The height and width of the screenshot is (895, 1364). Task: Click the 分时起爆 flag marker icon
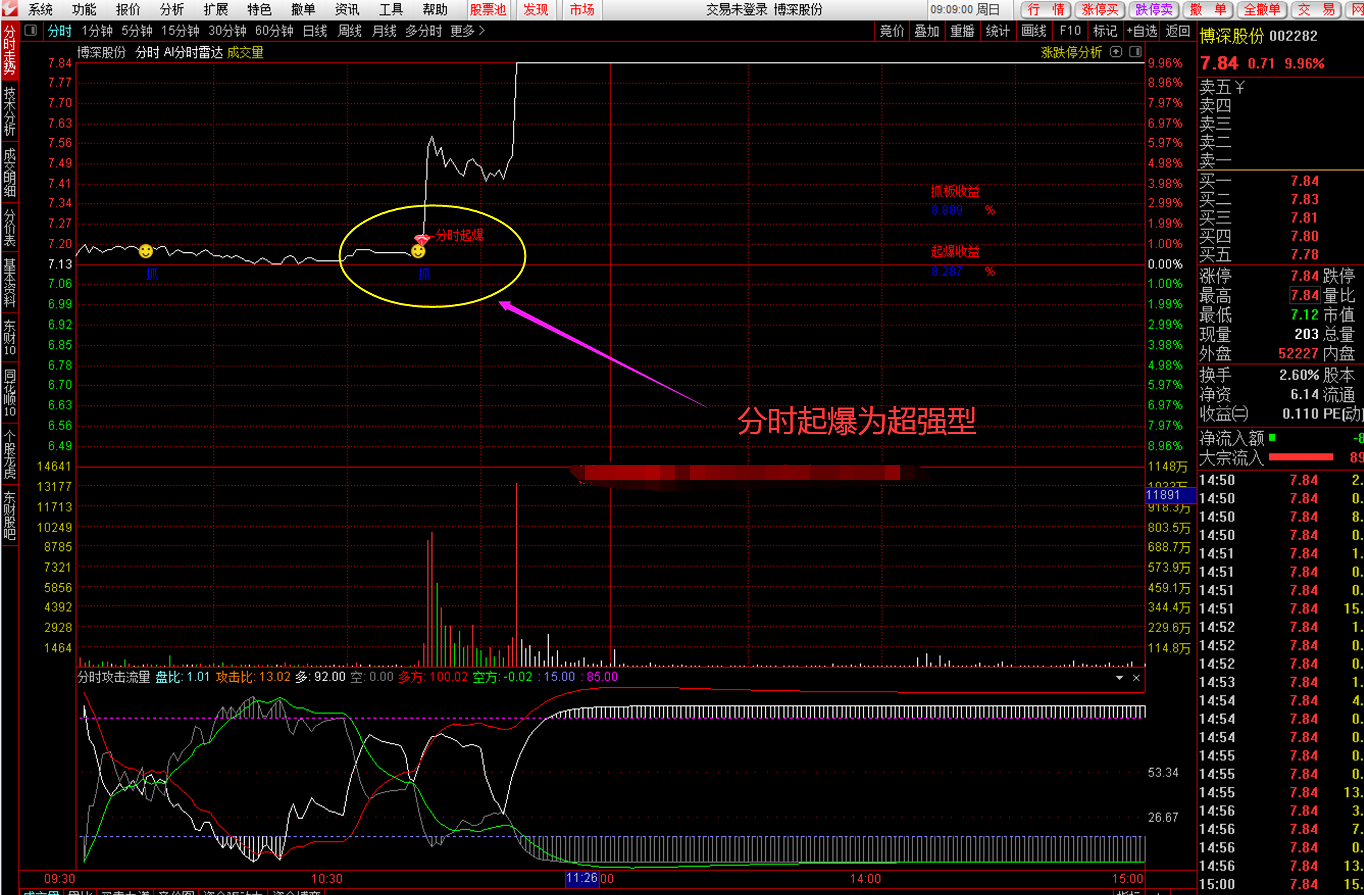pyautogui.click(x=423, y=237)
